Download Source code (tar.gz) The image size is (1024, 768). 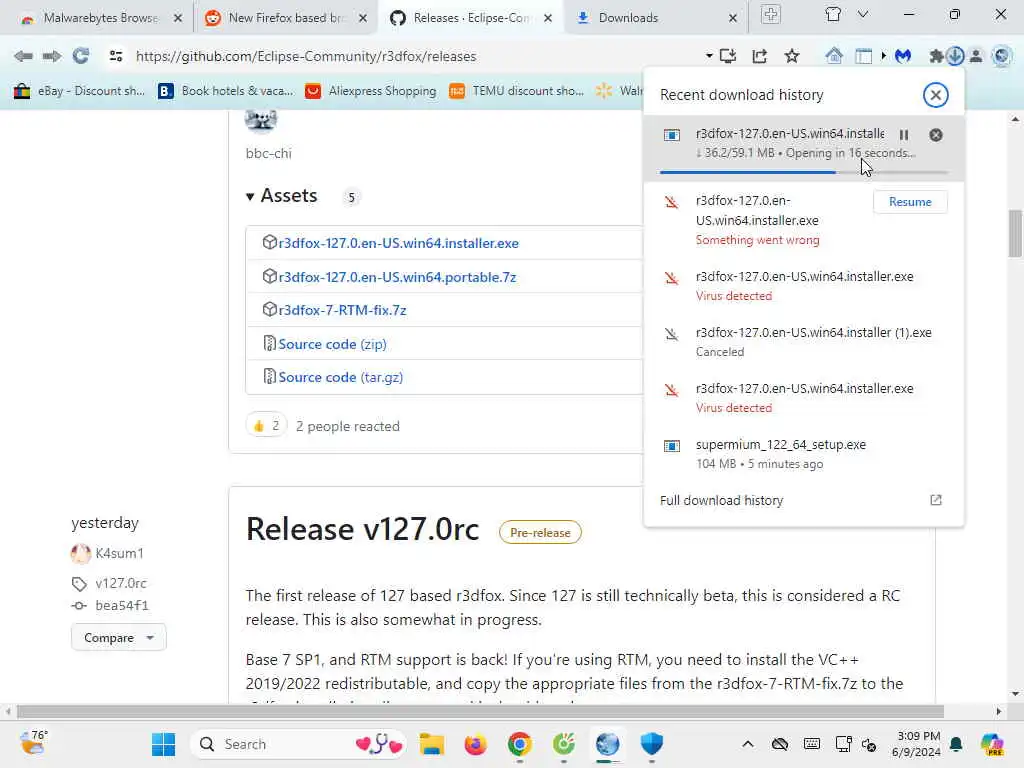pos(340,377)
